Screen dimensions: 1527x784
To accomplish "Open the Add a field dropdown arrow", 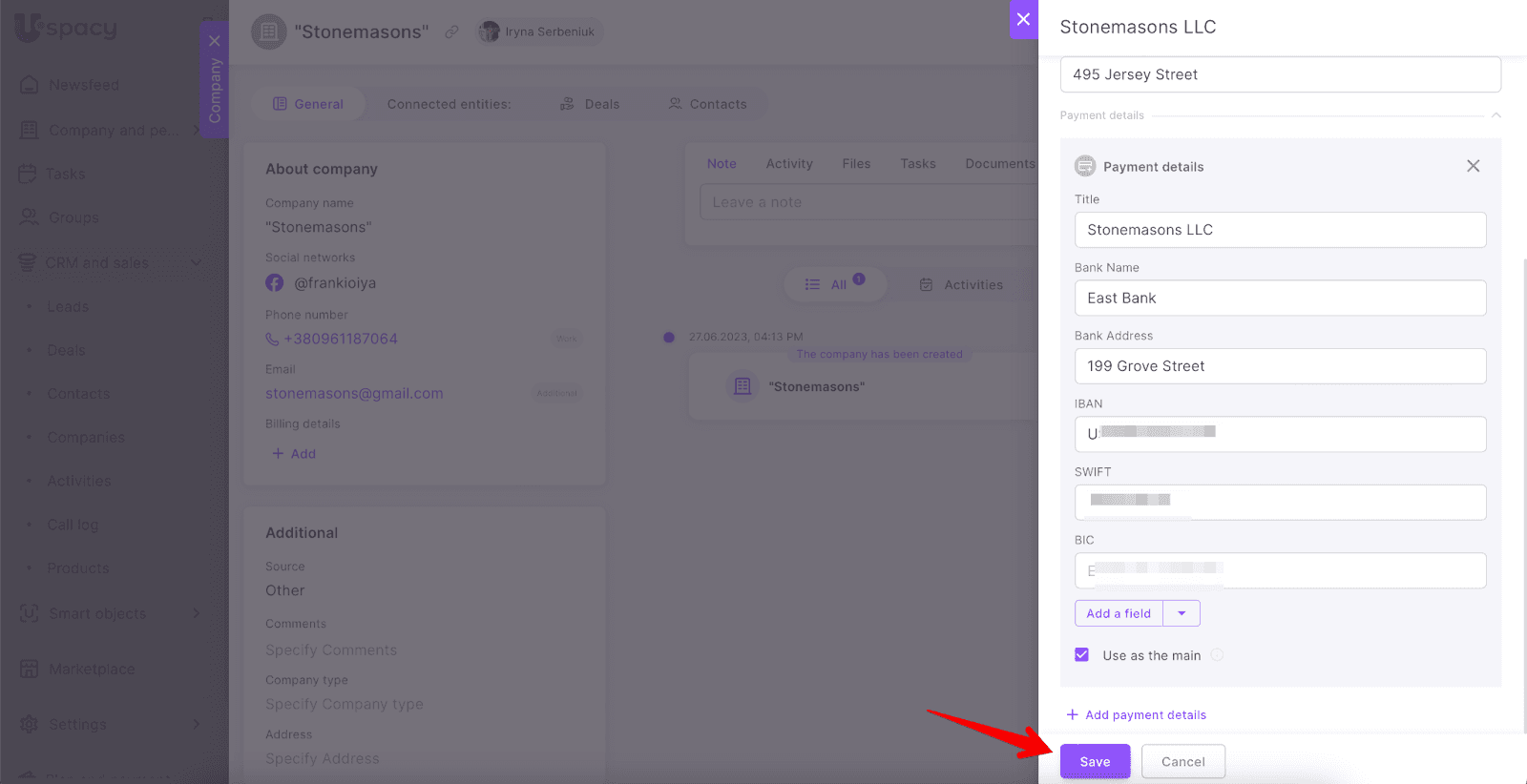I will [x=1182, y=613].
